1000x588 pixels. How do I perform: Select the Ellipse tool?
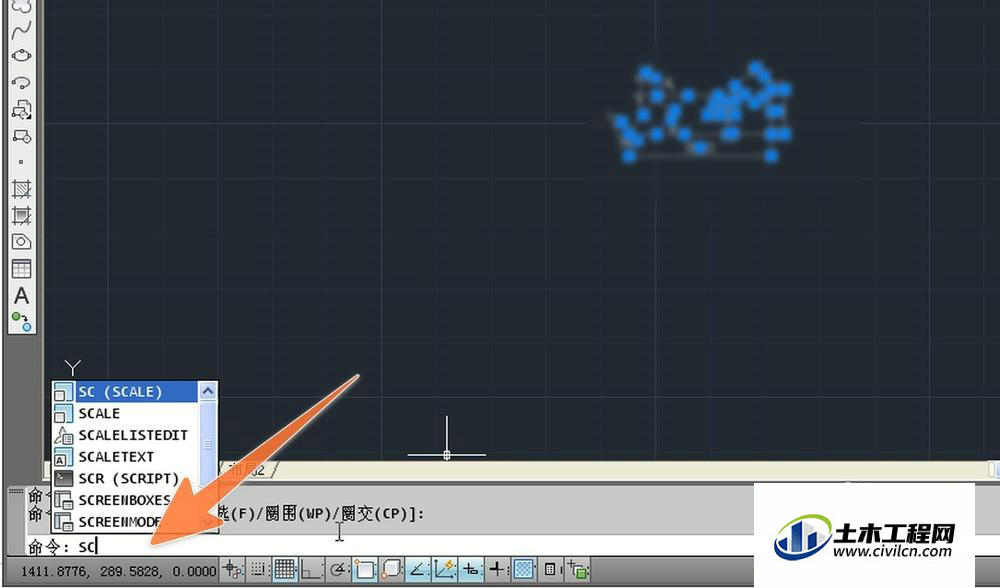pos(22,55)
